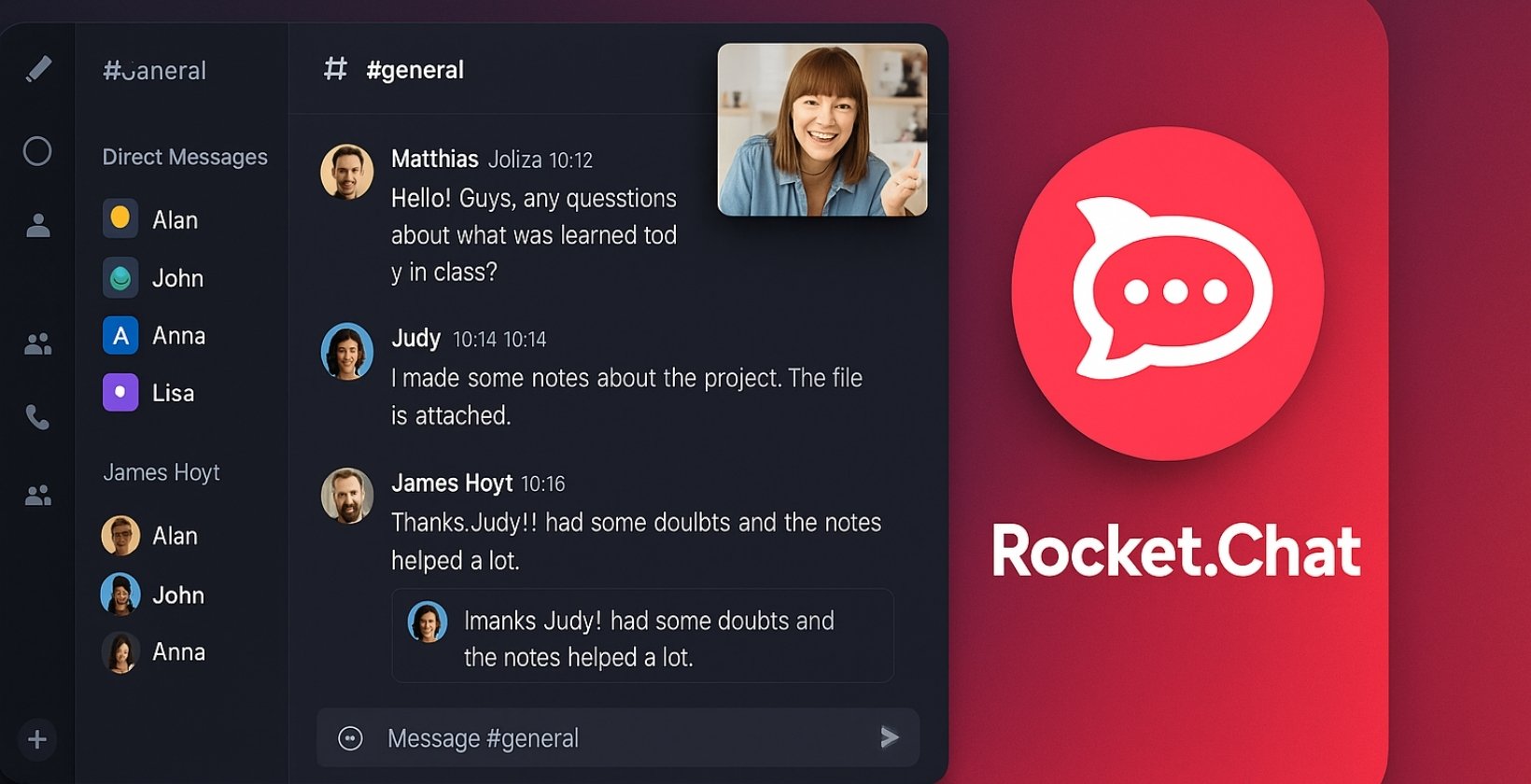Click Anna's blue letter A avatar

[x=120, y=335]
